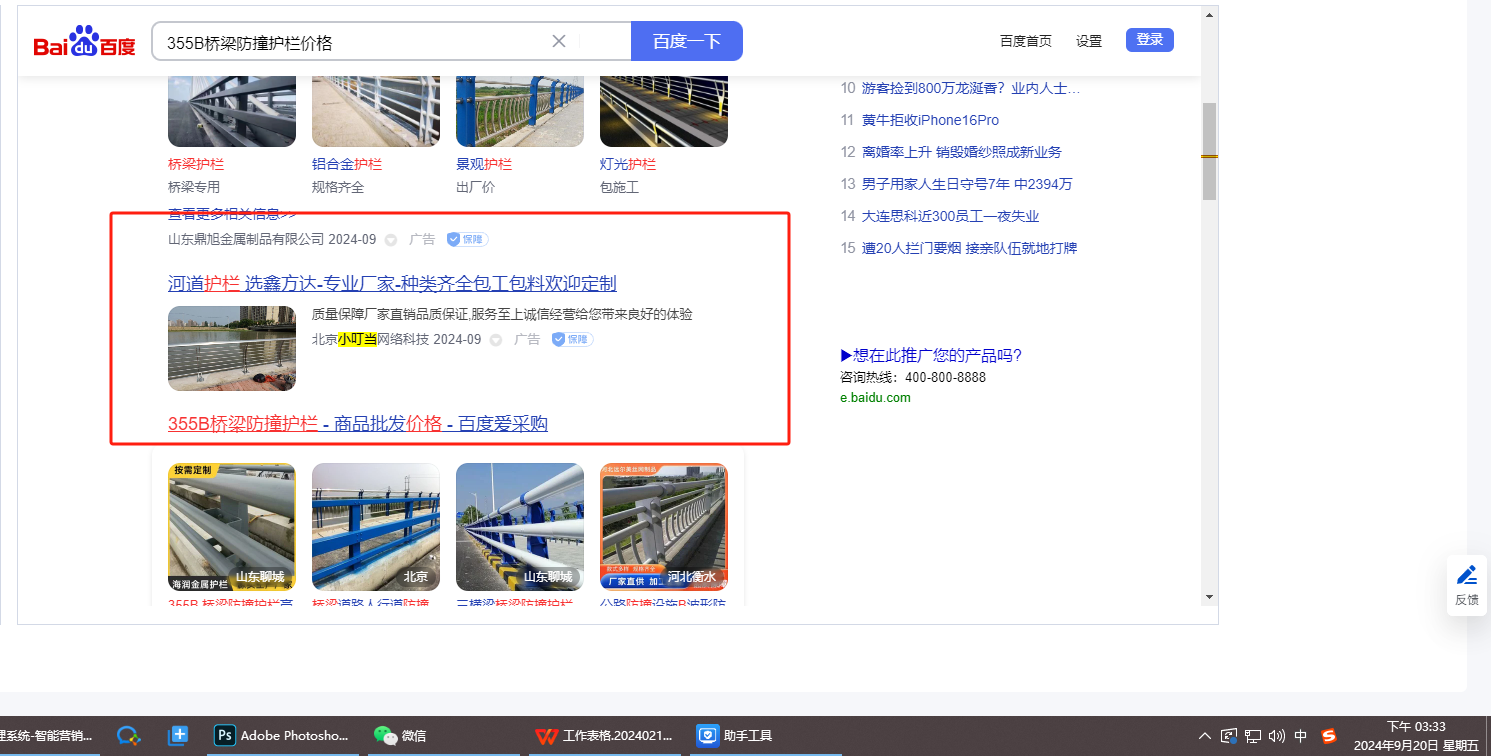This screenshot has width=1491, height=756.
Task: Open the 设置 menu
Action: [x=1089, y=41]
